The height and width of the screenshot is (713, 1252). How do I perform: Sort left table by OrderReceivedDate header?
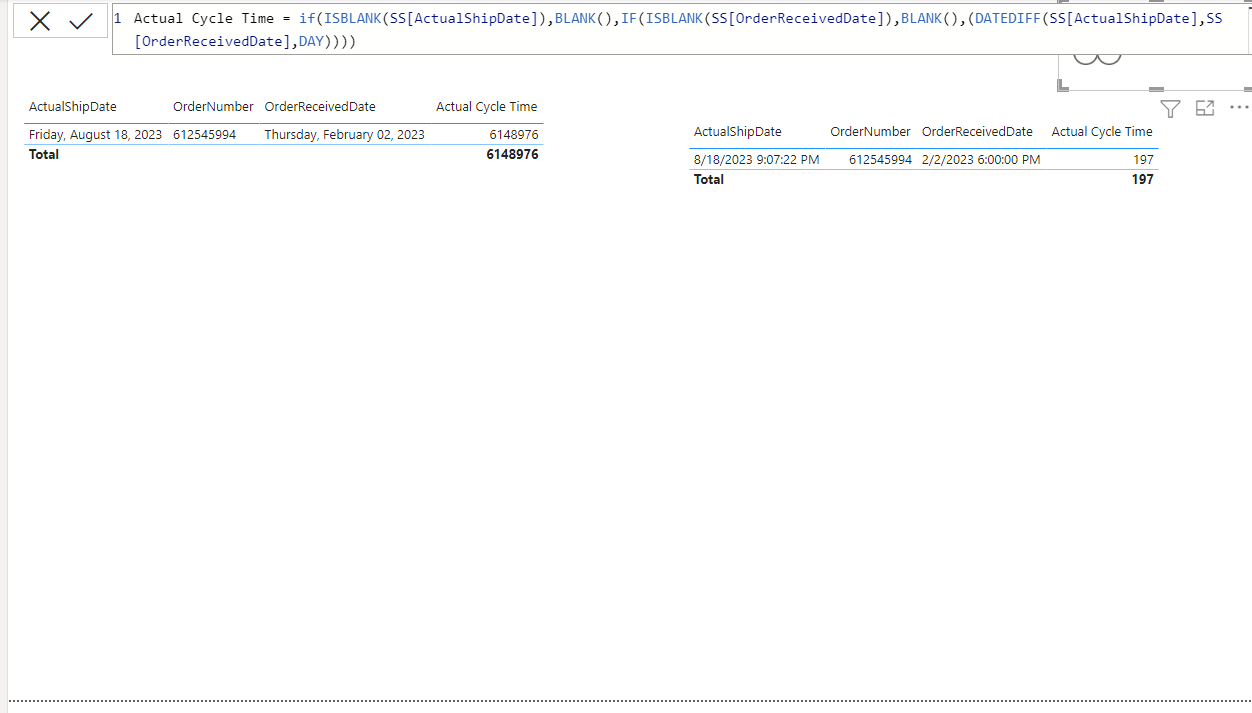tap(320, 107)
